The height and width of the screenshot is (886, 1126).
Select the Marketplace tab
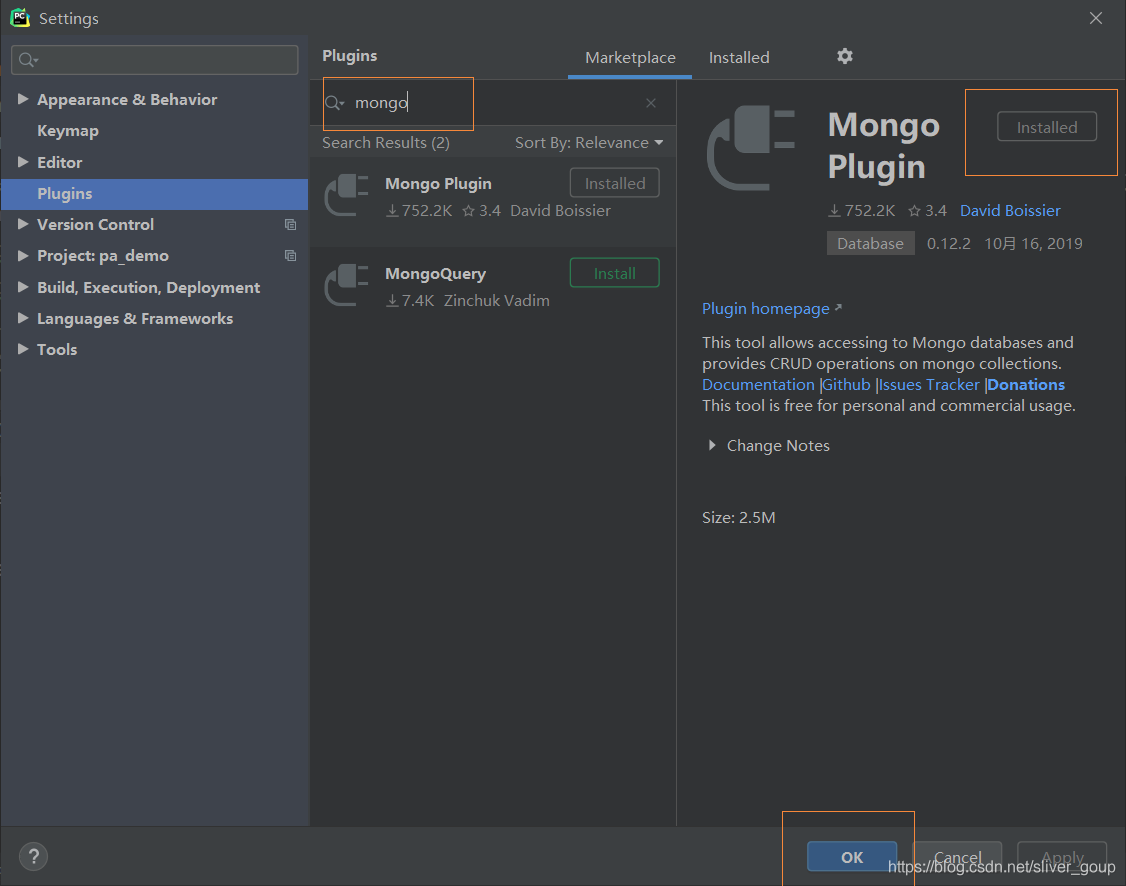(629, 57)
